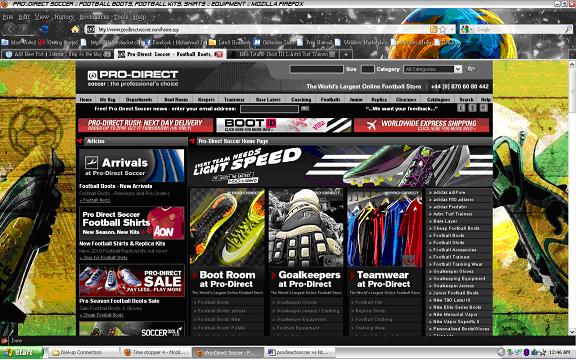Screen dimensions: 576x360
Task: Click the Size input field
Action: (x=368, y=69)
